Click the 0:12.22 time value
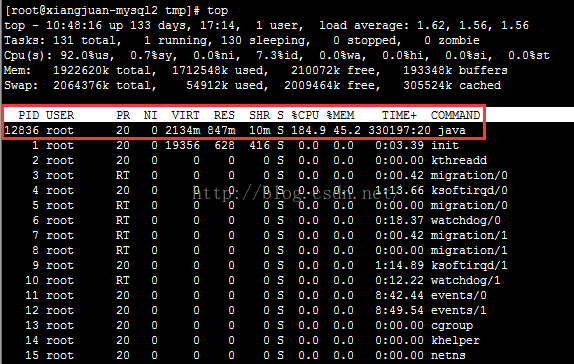Viewport: 574px width, 364px height. pos(399,281)
